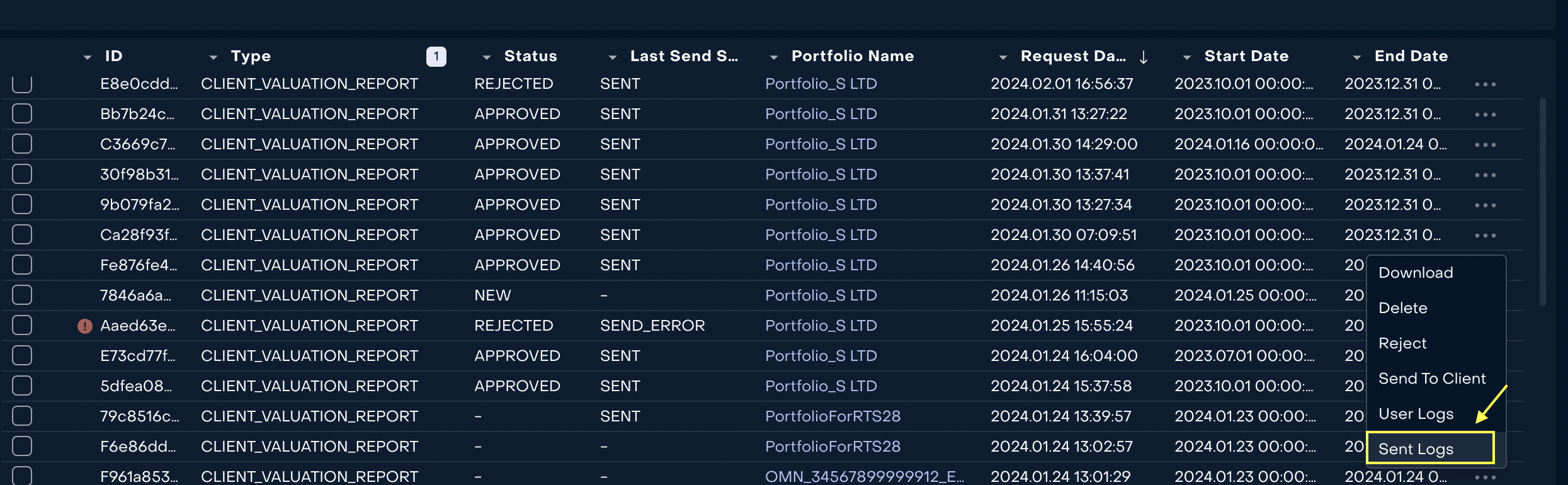Open row actions for the 30f98b31 report
Screen dimensions: 1568x485
click(x=1485, y=174)
